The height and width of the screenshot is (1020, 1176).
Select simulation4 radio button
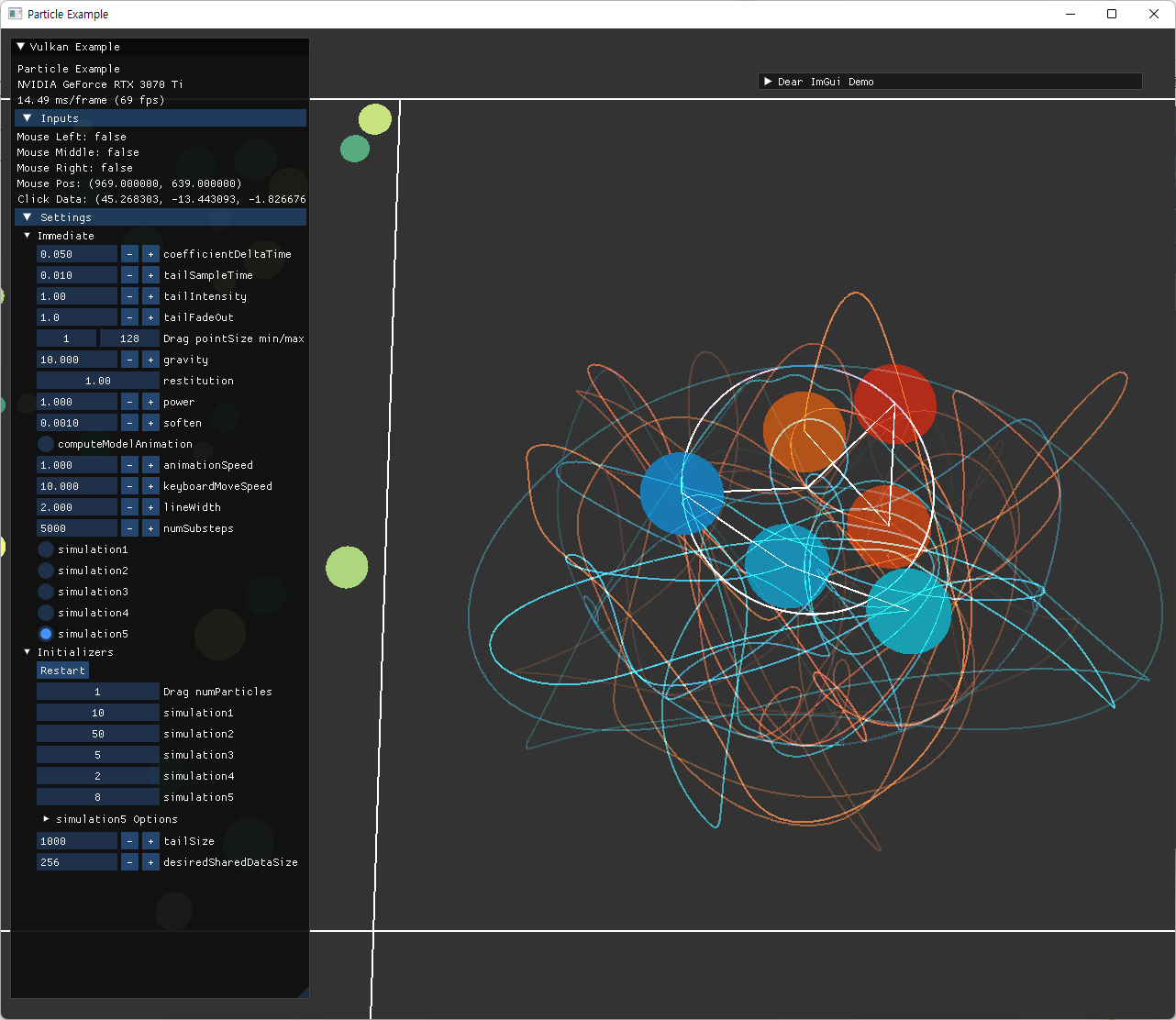click(46, 613)
